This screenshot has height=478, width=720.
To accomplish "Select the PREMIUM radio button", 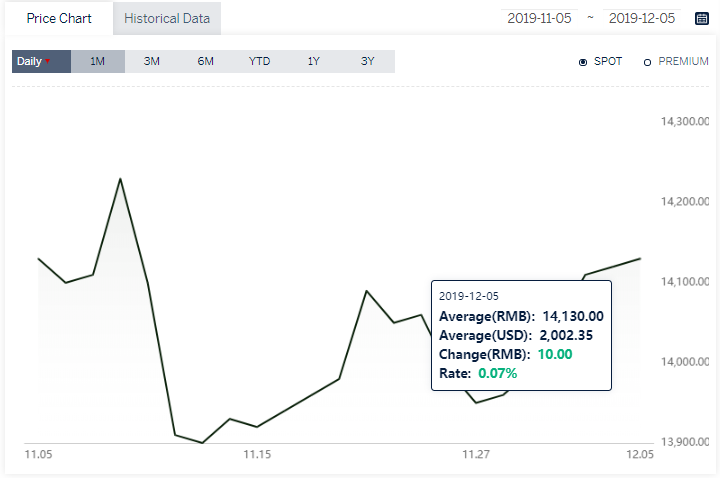I will pyautogui.click(x=647, y=62).
